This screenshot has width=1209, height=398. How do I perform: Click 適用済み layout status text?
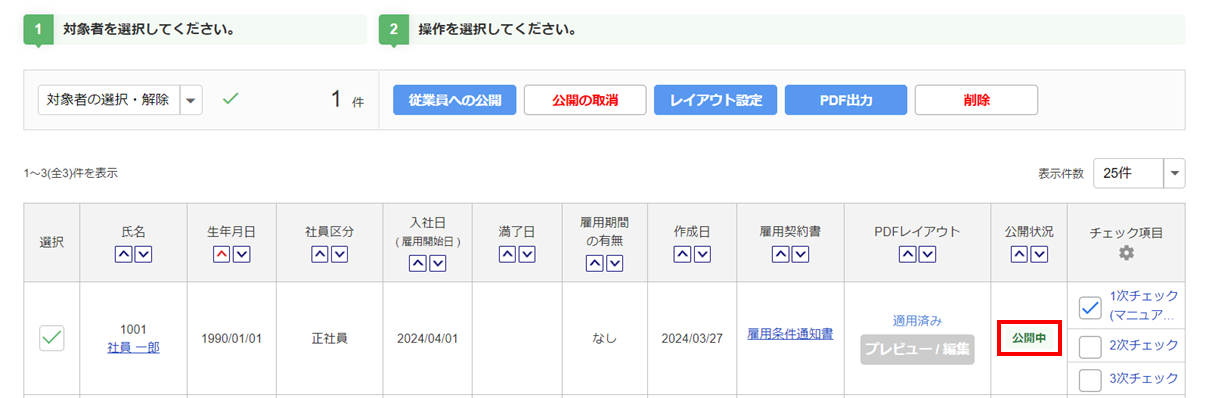click(917, 321)
